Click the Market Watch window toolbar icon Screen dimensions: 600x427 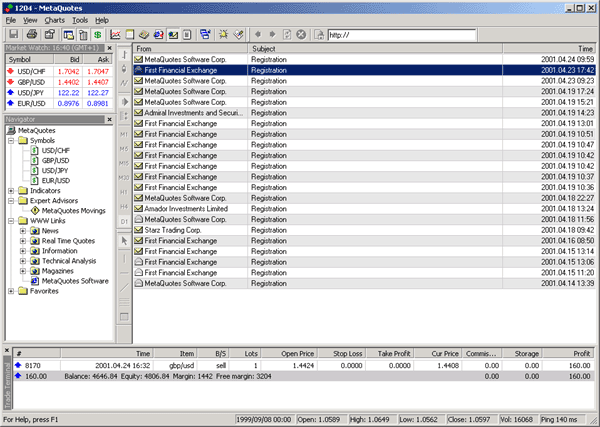tap(69, 35)
